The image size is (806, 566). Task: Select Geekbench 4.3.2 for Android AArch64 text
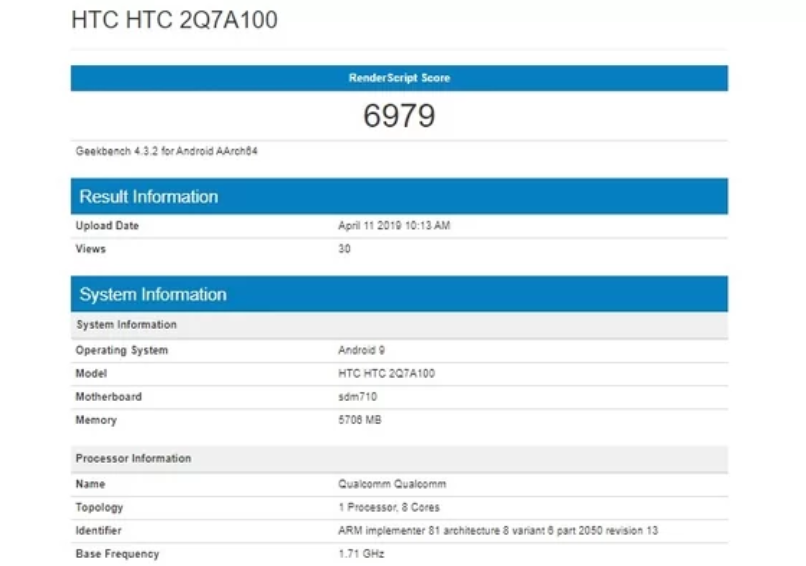click(x=167, y=151)
